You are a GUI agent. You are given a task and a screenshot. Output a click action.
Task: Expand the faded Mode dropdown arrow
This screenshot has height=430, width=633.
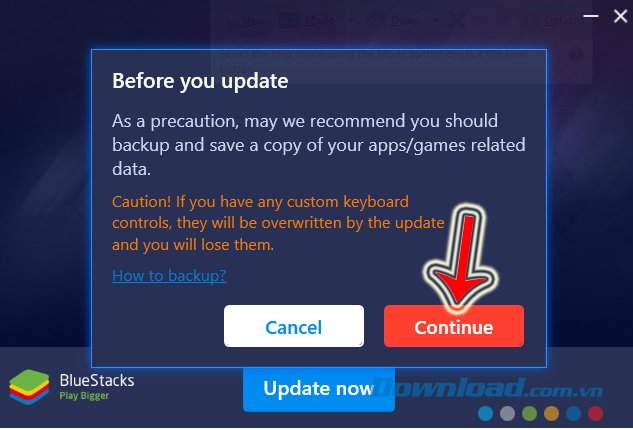click(350, 20)
